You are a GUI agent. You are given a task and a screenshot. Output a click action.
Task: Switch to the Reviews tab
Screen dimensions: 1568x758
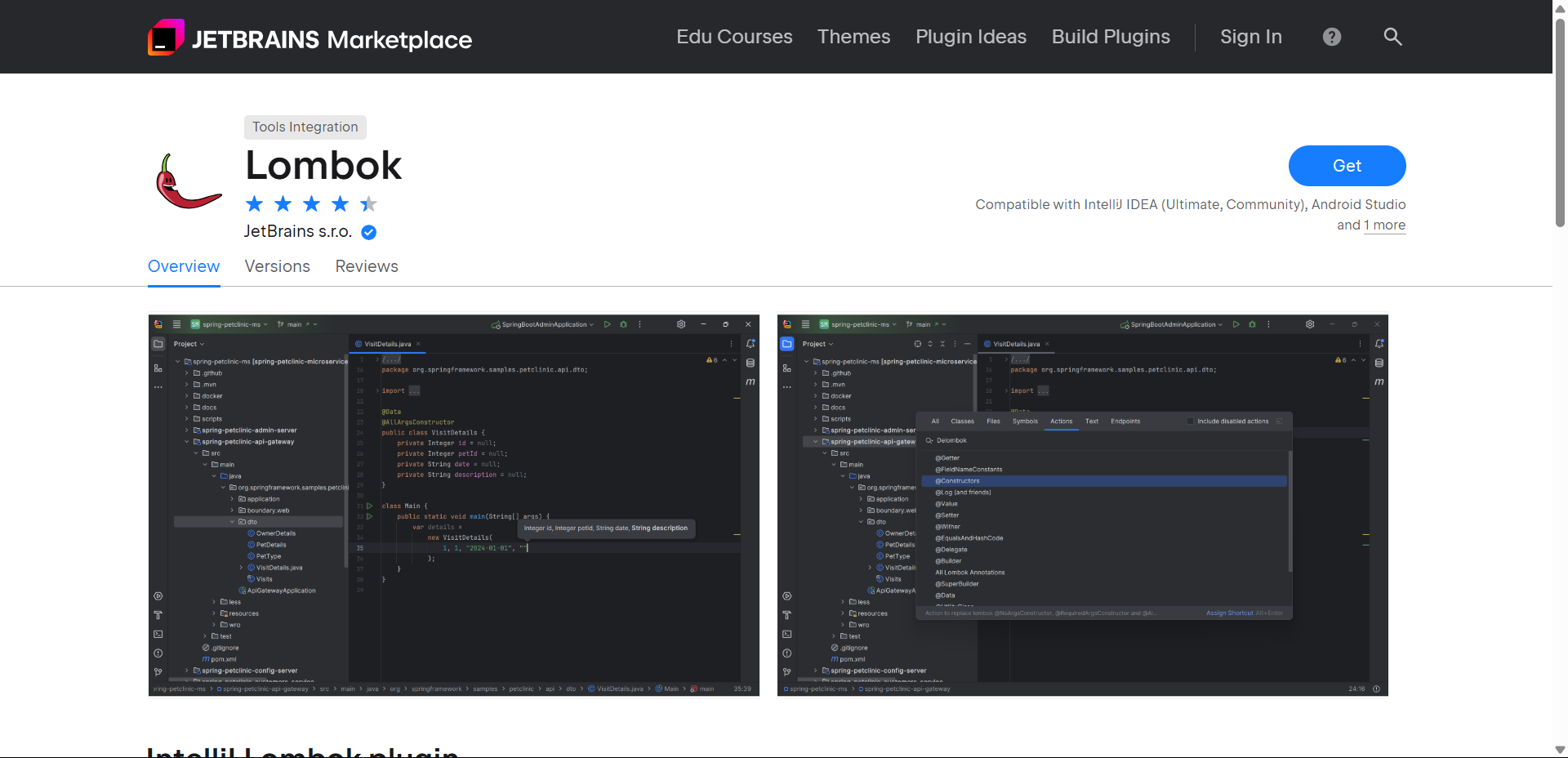click(x=367, y=266)
